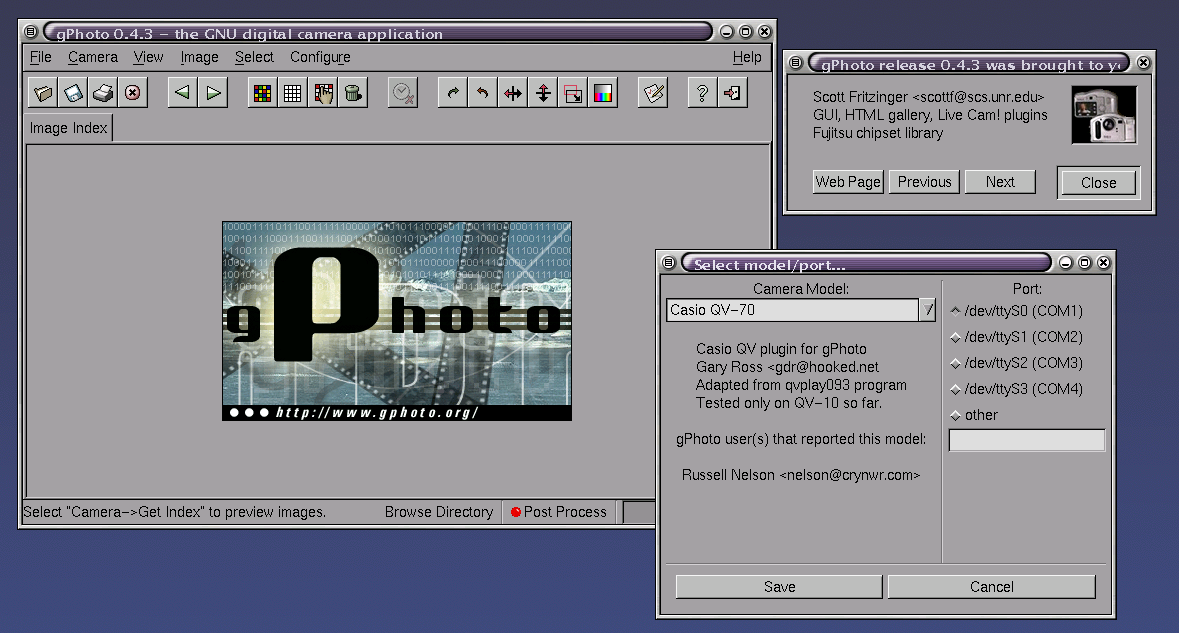Click the resize image toolbar icon

point(573,93)
